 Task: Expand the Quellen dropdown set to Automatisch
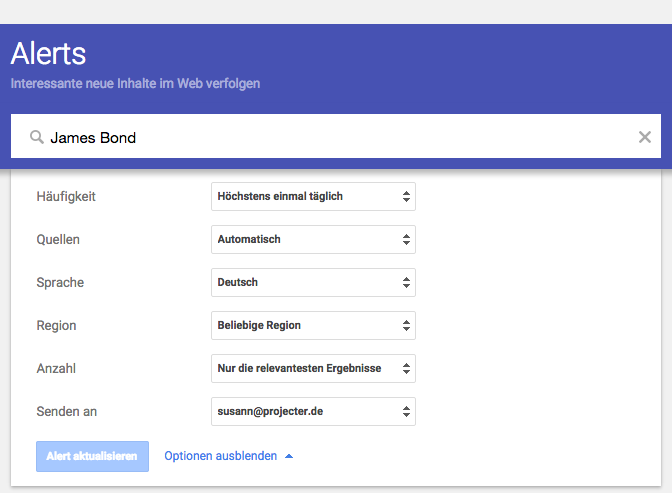(313, 240)
